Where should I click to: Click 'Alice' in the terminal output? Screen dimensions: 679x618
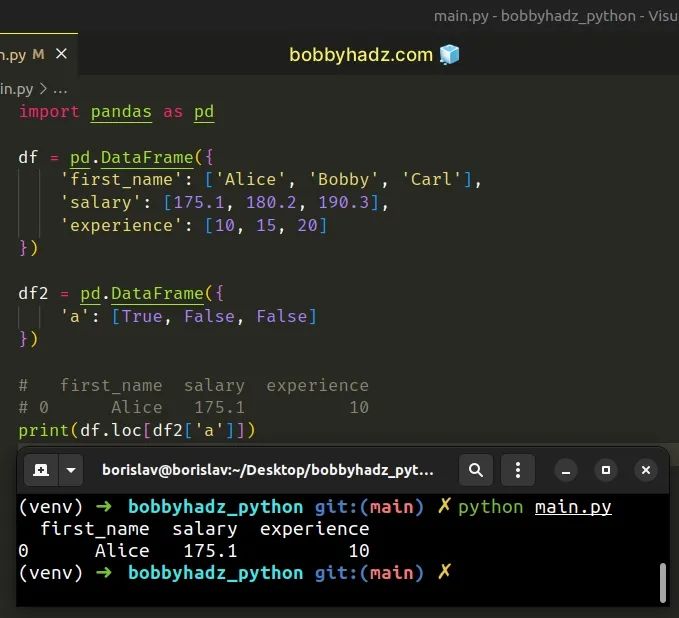[122, 551]
